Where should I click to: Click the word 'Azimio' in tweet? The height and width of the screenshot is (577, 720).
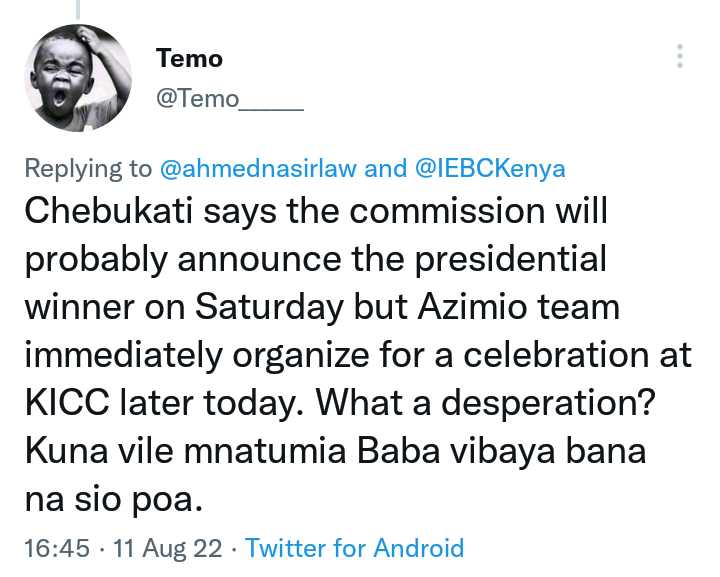[x=472, y=307]
